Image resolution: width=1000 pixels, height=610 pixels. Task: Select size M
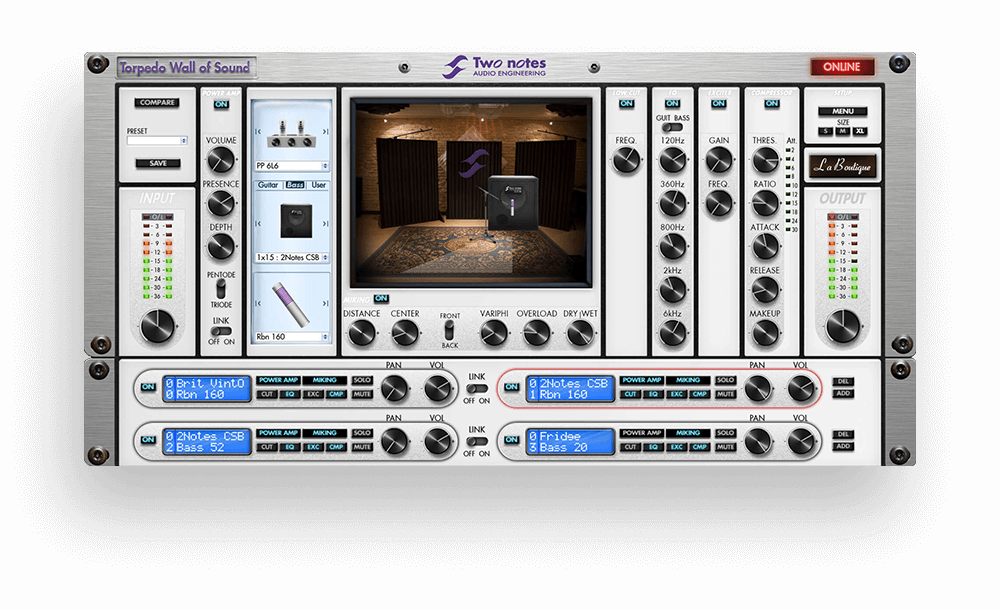(842, 131)
